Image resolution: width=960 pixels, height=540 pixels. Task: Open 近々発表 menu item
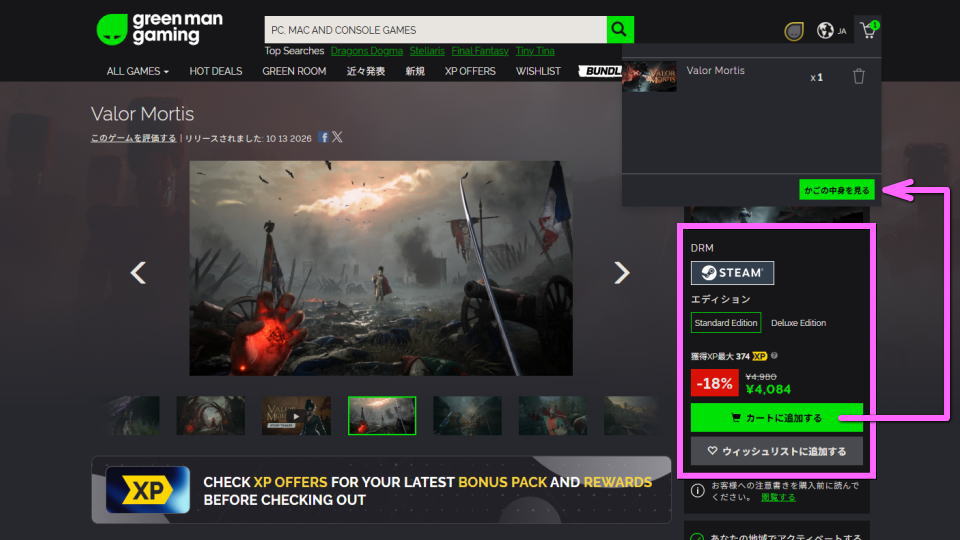366,71
